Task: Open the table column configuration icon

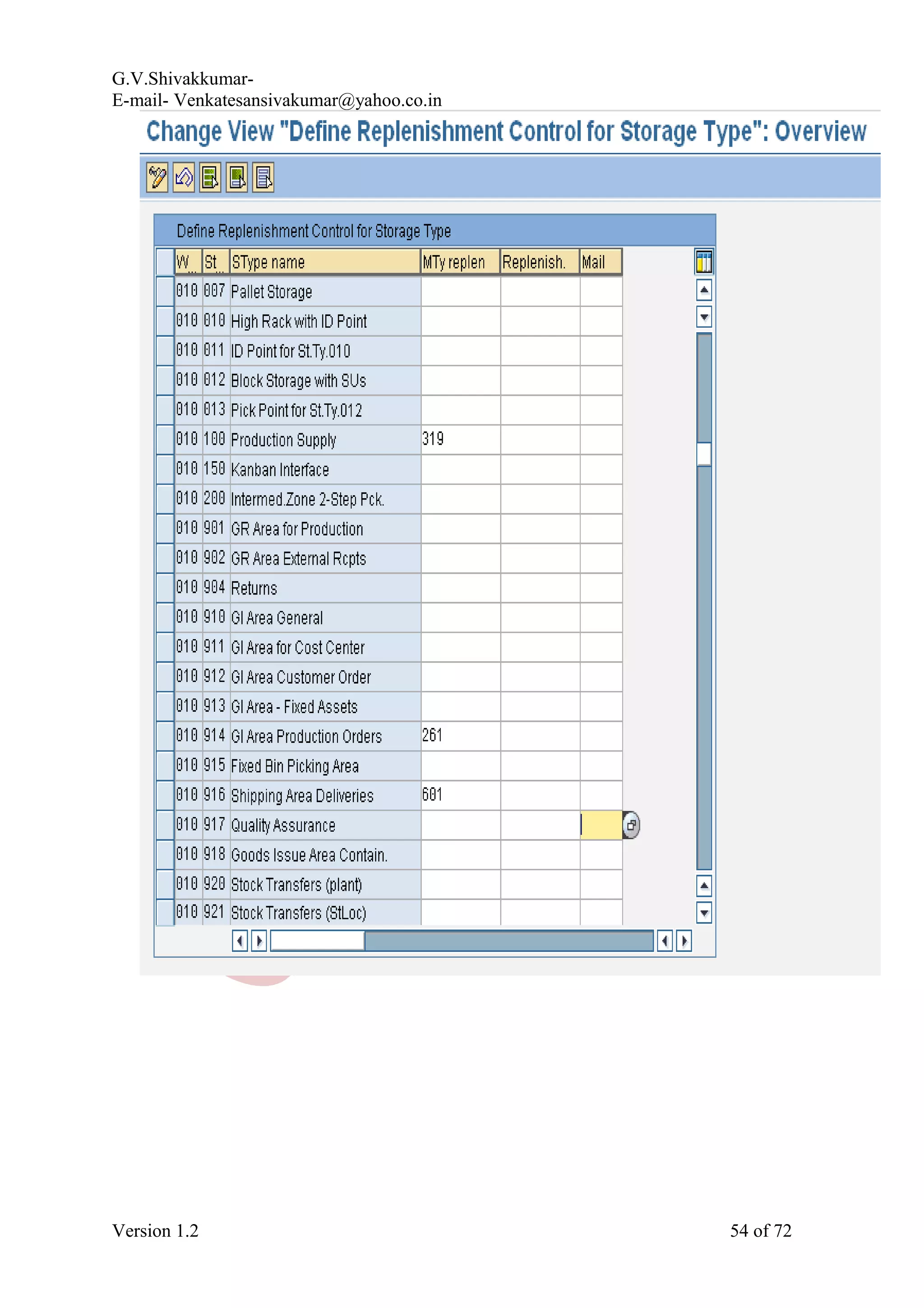Action: (x=704, y=262)
